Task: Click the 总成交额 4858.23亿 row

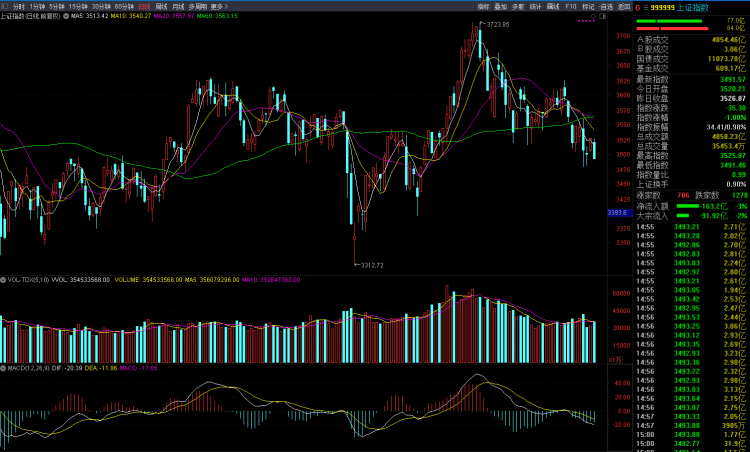Action: (691, 137)
